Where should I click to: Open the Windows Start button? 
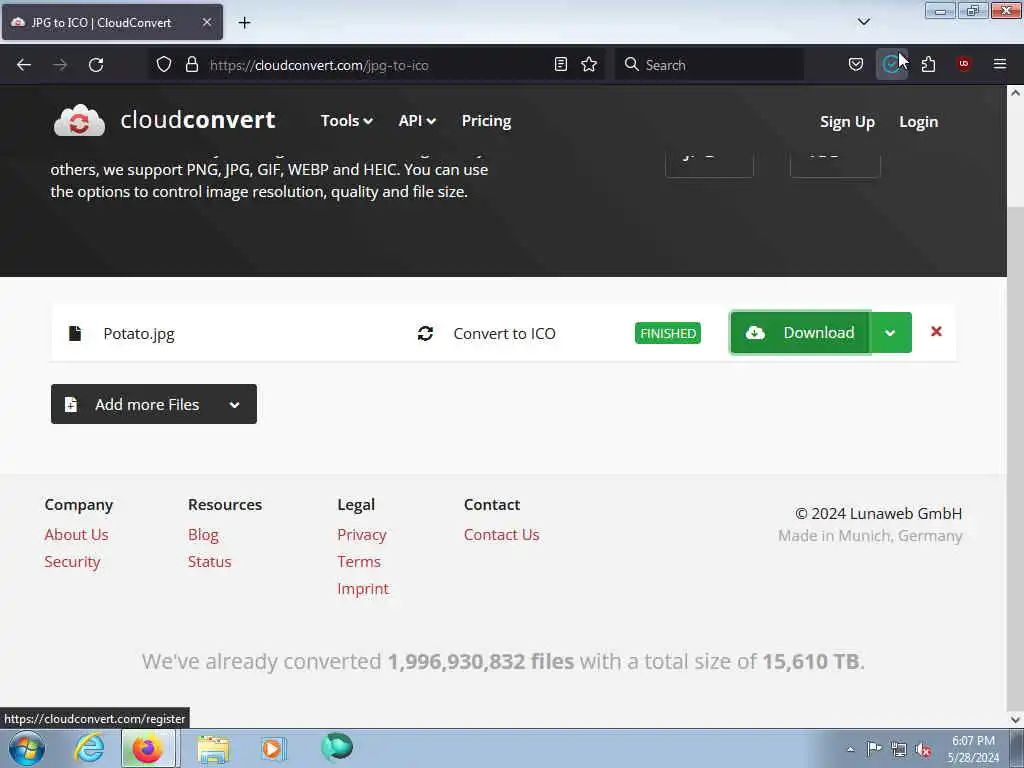27,748
